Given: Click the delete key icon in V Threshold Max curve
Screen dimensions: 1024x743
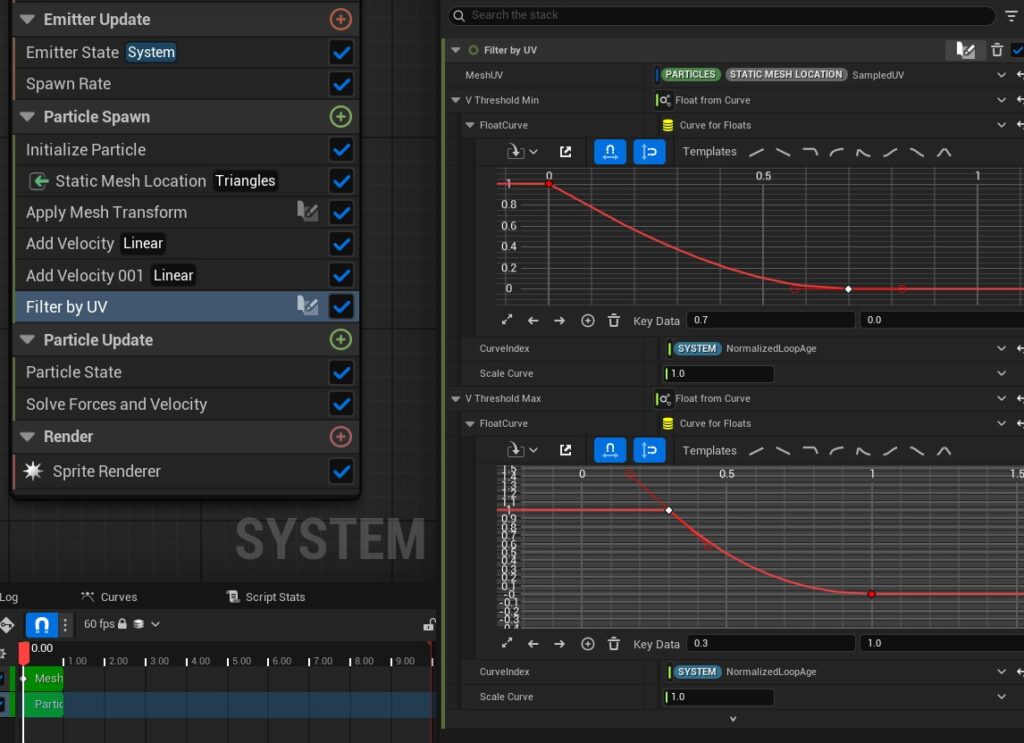Looking at the screenshot, I should coord(614,644).
